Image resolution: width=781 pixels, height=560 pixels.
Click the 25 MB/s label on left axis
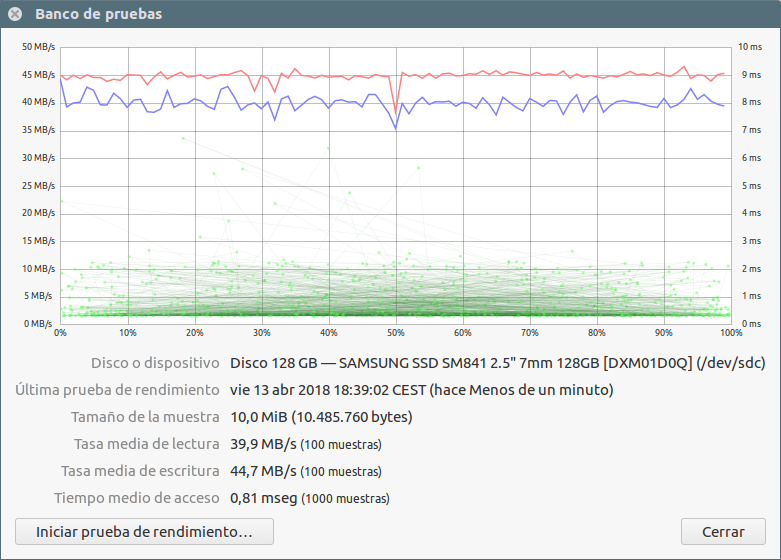[x=38, y=186]
